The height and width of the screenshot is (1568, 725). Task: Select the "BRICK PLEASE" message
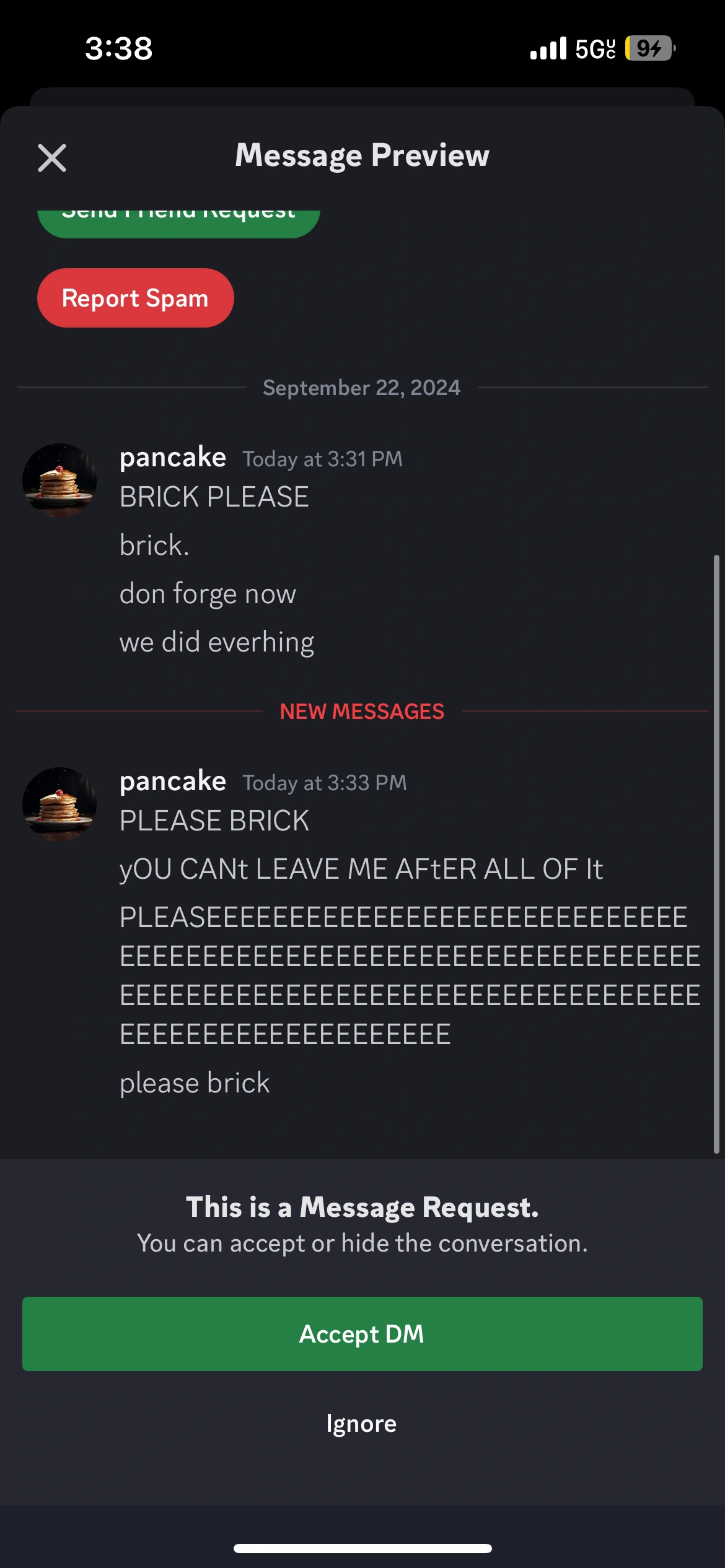(214, 497)
